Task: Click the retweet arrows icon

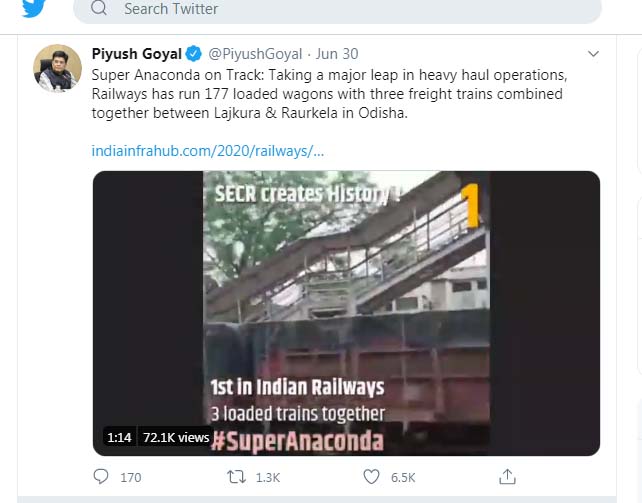Action: pos(237,477)
